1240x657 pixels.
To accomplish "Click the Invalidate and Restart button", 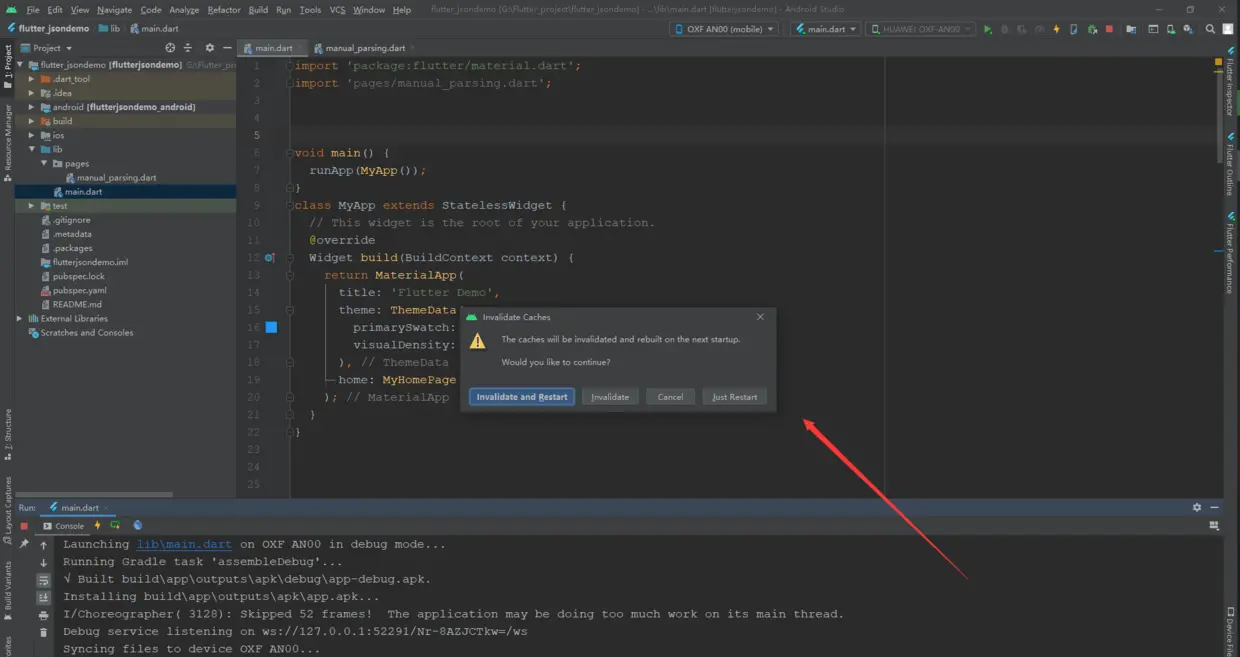I will [522, 397].
